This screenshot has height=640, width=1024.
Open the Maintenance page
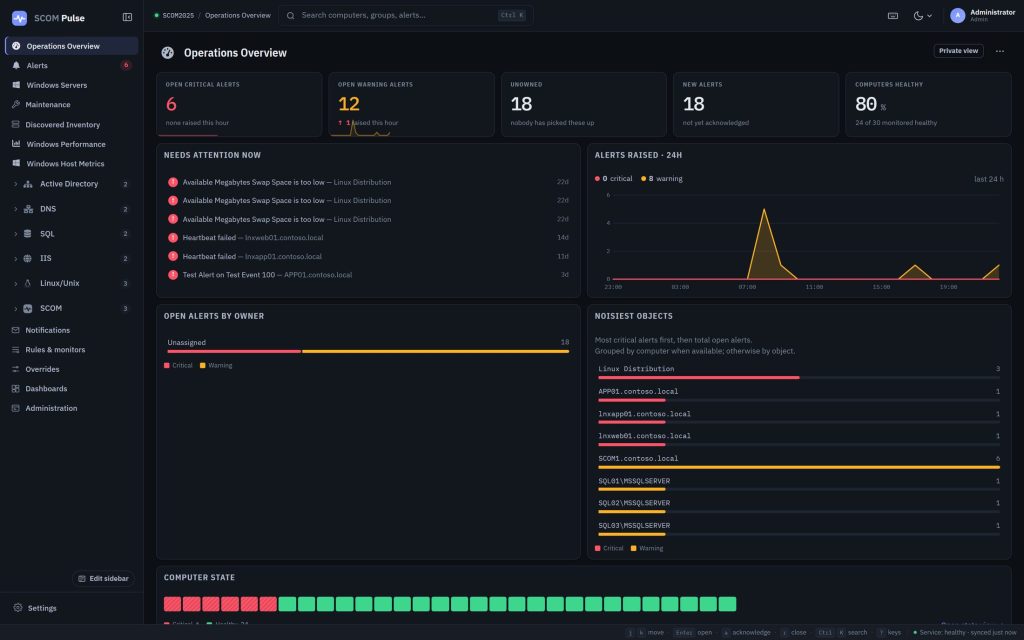point(72,104)
